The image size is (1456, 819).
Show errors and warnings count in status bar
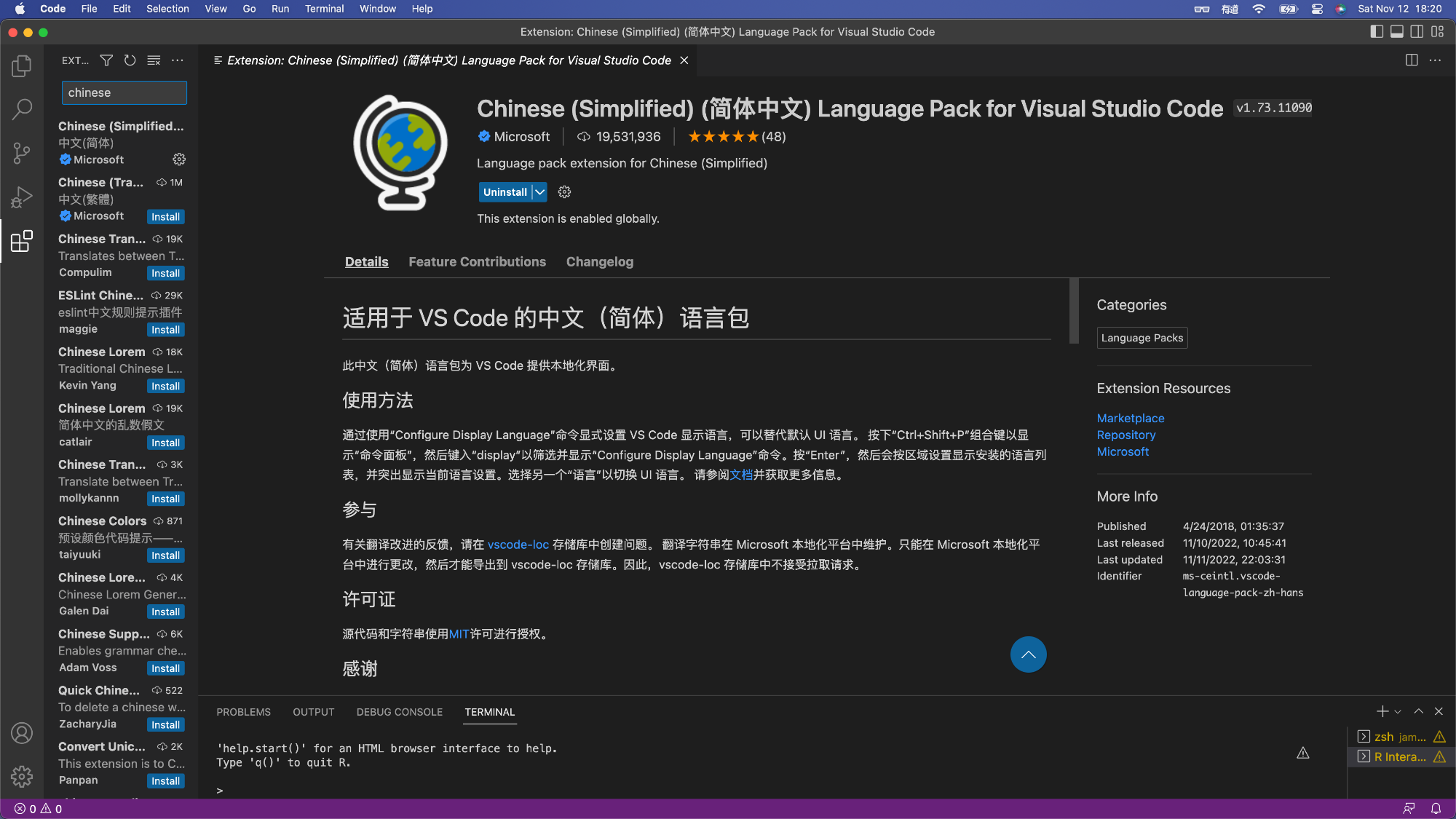point(39,809)
